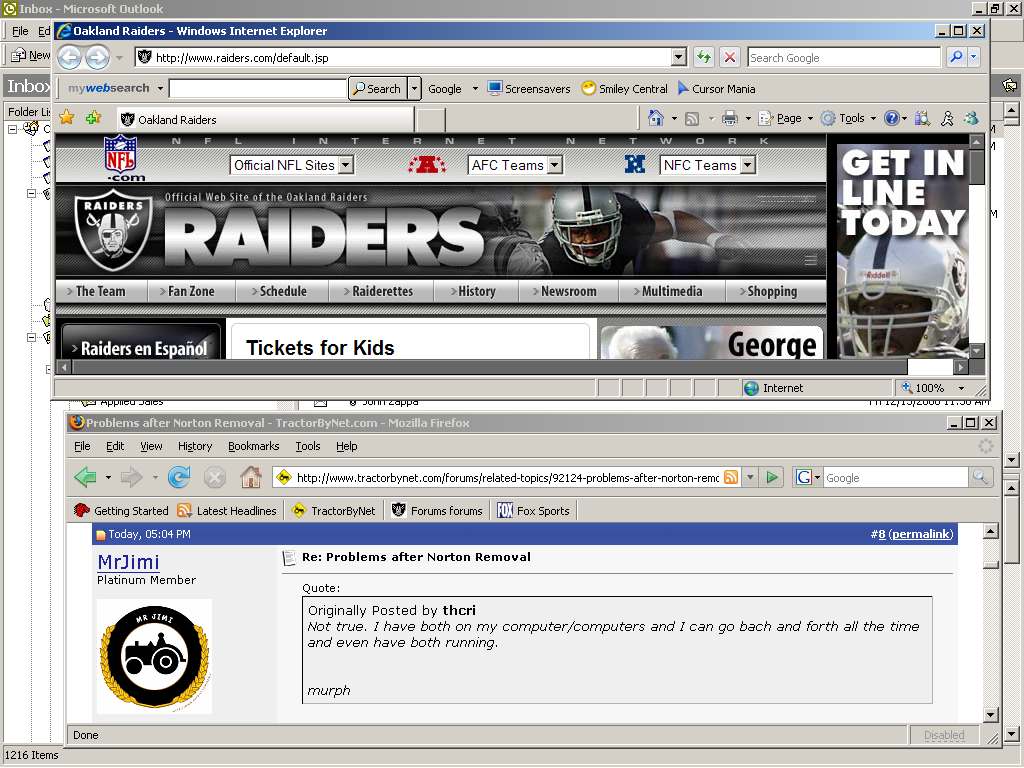Open the Firefox History menu
Screen dimensions: 1024x768
[195, 446]
